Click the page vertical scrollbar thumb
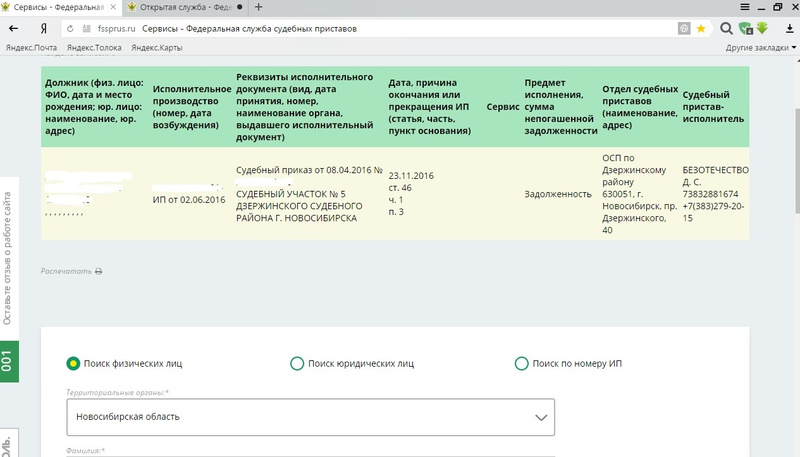800x457 pixels. pos(797,161)
